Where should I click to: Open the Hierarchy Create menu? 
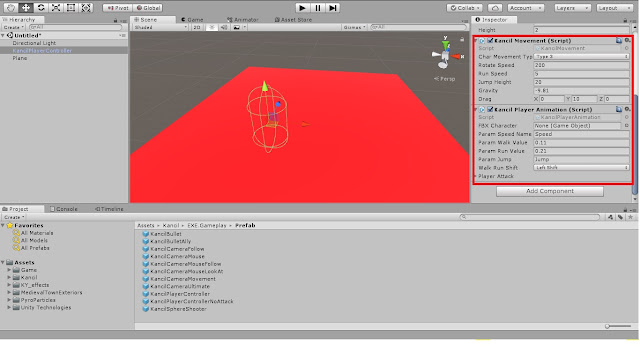pos(13,27)
